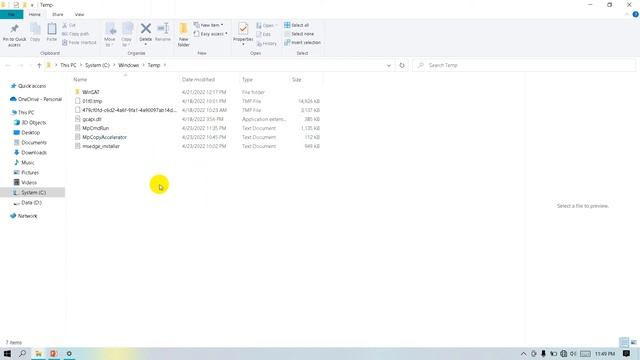Viewport: 640px width, 360px height.
Task: Select the MpCmdRun text document
Action: point(96,128)
